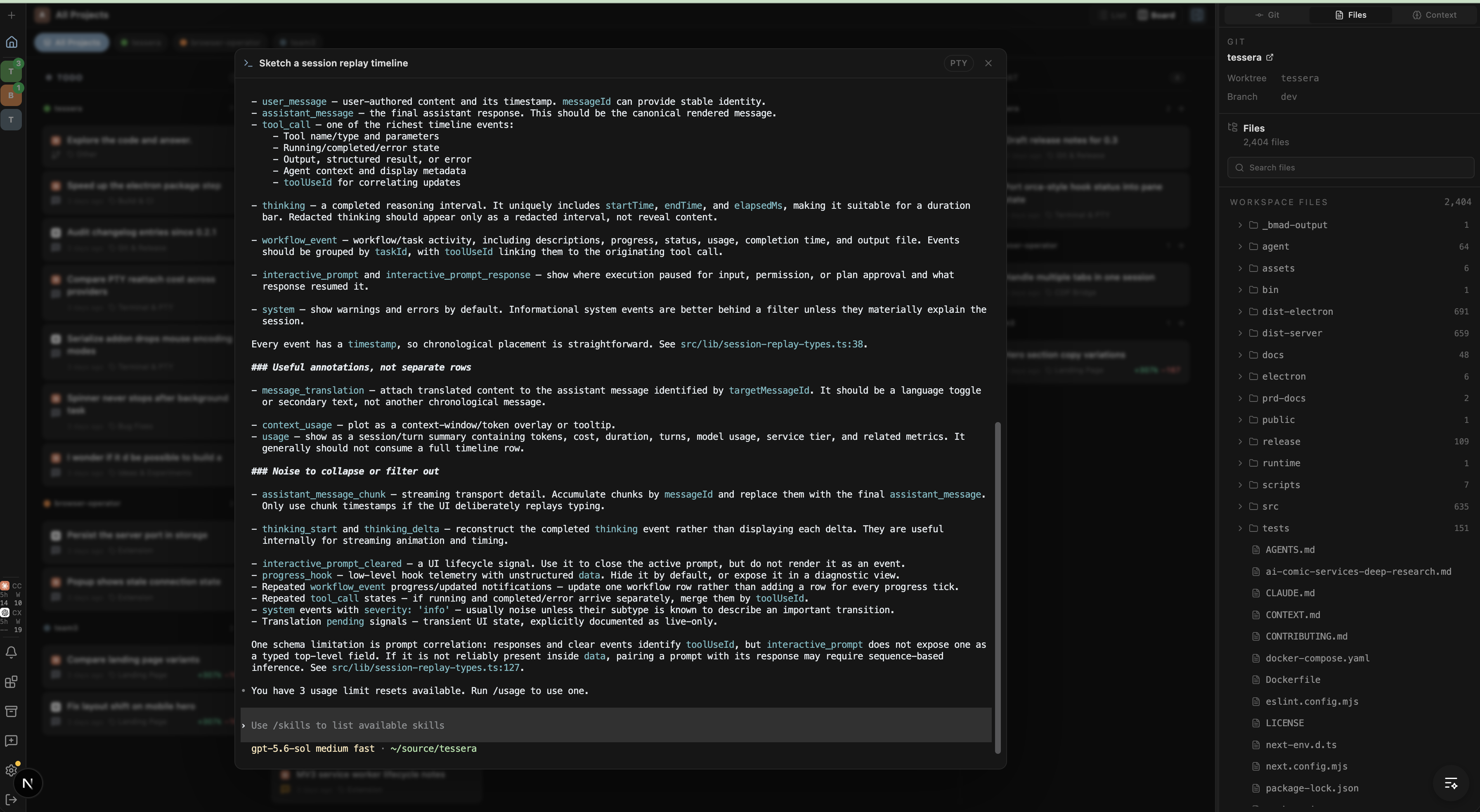This screenshot has height=812, width=1480.
Task: Select the bin folder row
Action: tap(1351, 290)
